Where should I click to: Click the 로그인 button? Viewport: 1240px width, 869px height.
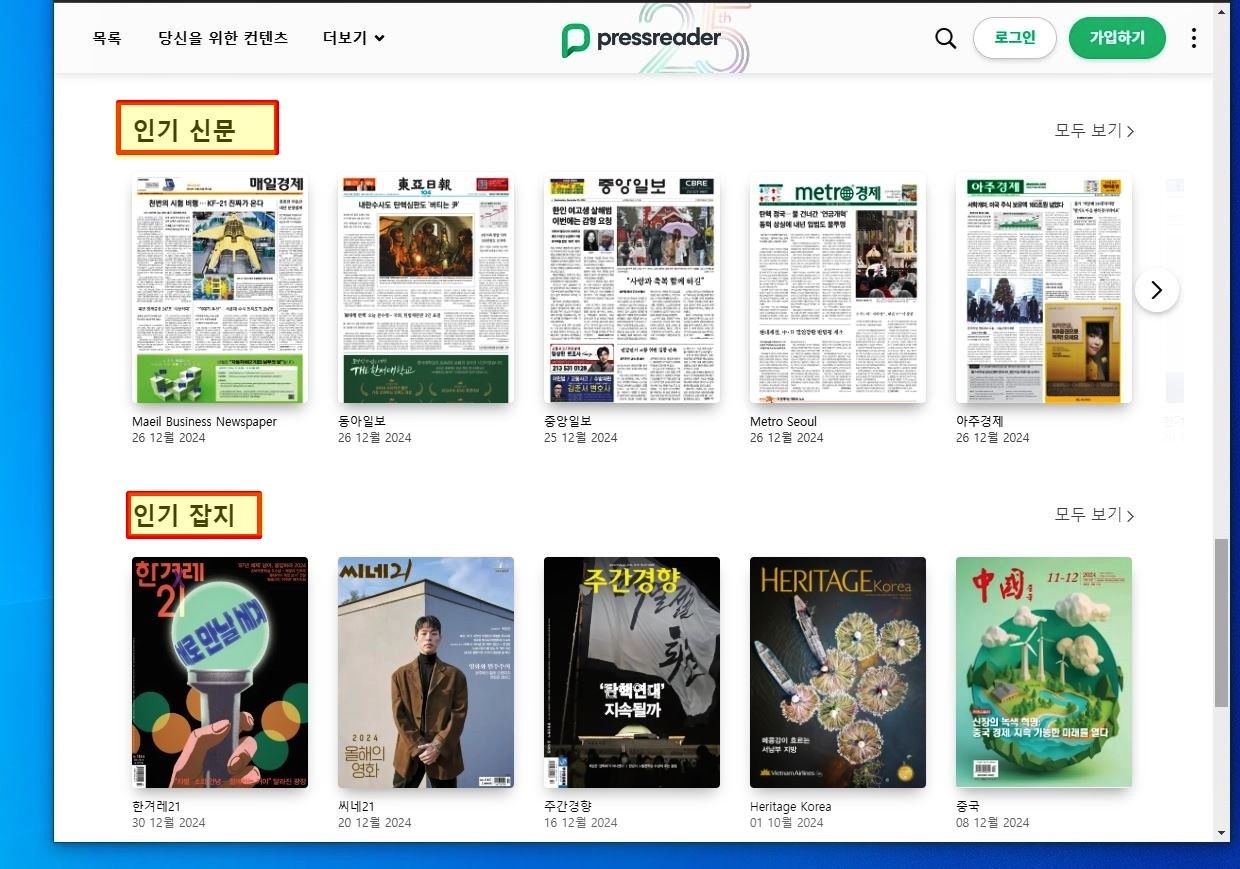[1015, 38]
